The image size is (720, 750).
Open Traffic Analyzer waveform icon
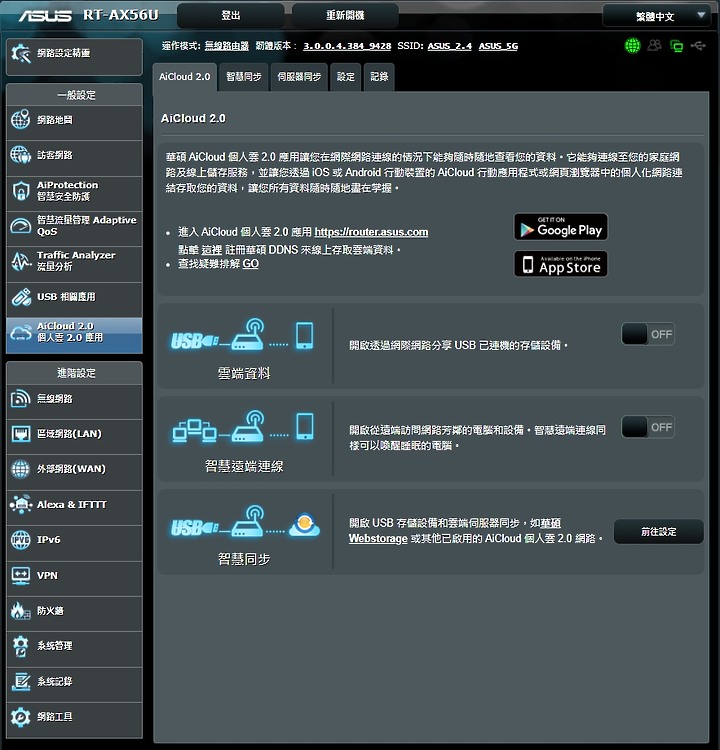[21, 261]
